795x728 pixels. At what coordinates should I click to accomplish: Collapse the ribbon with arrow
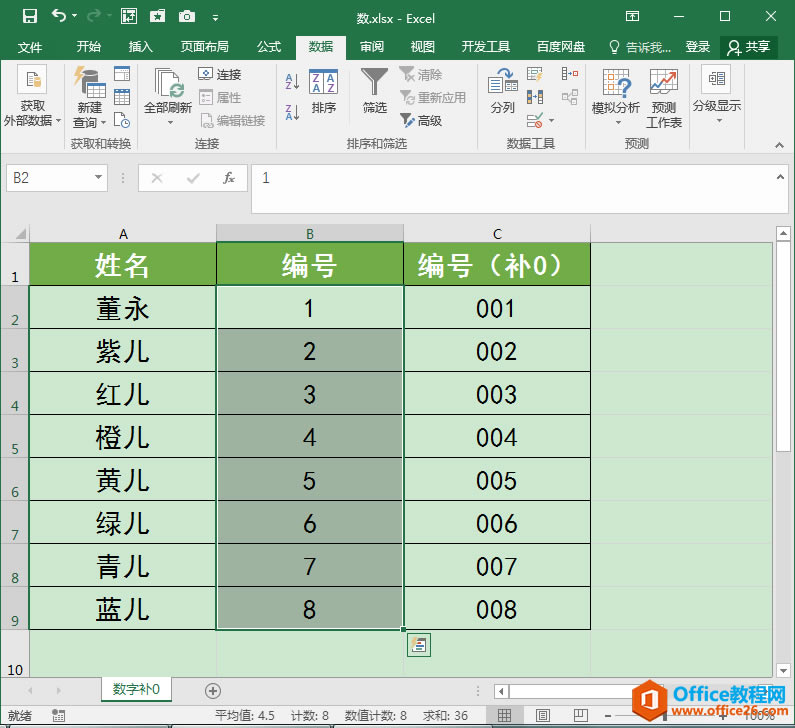click(779, 145)
